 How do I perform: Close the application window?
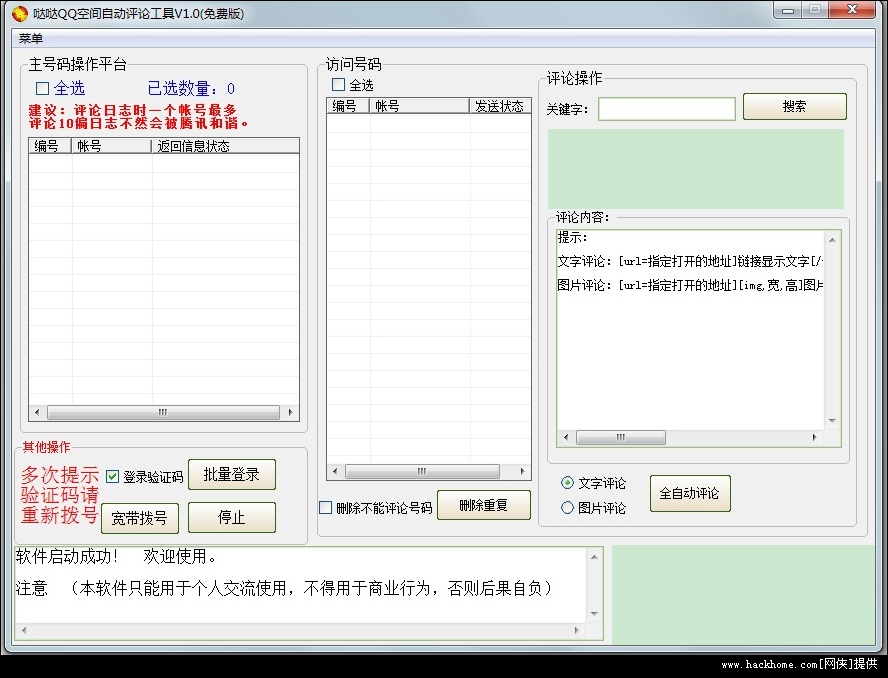pos(852,10)
